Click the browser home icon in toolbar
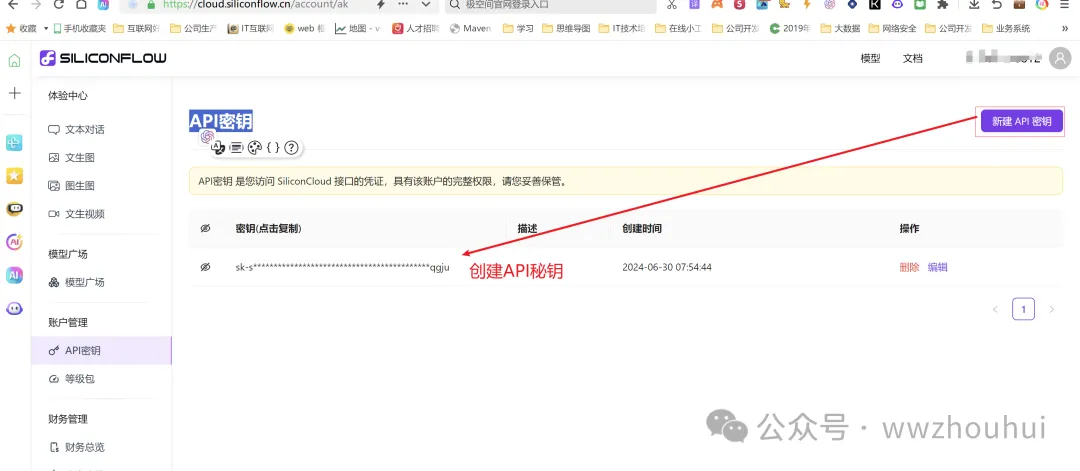Image resolution: width=1080 pixels, height=471 pixels. [x=81, y=5]
